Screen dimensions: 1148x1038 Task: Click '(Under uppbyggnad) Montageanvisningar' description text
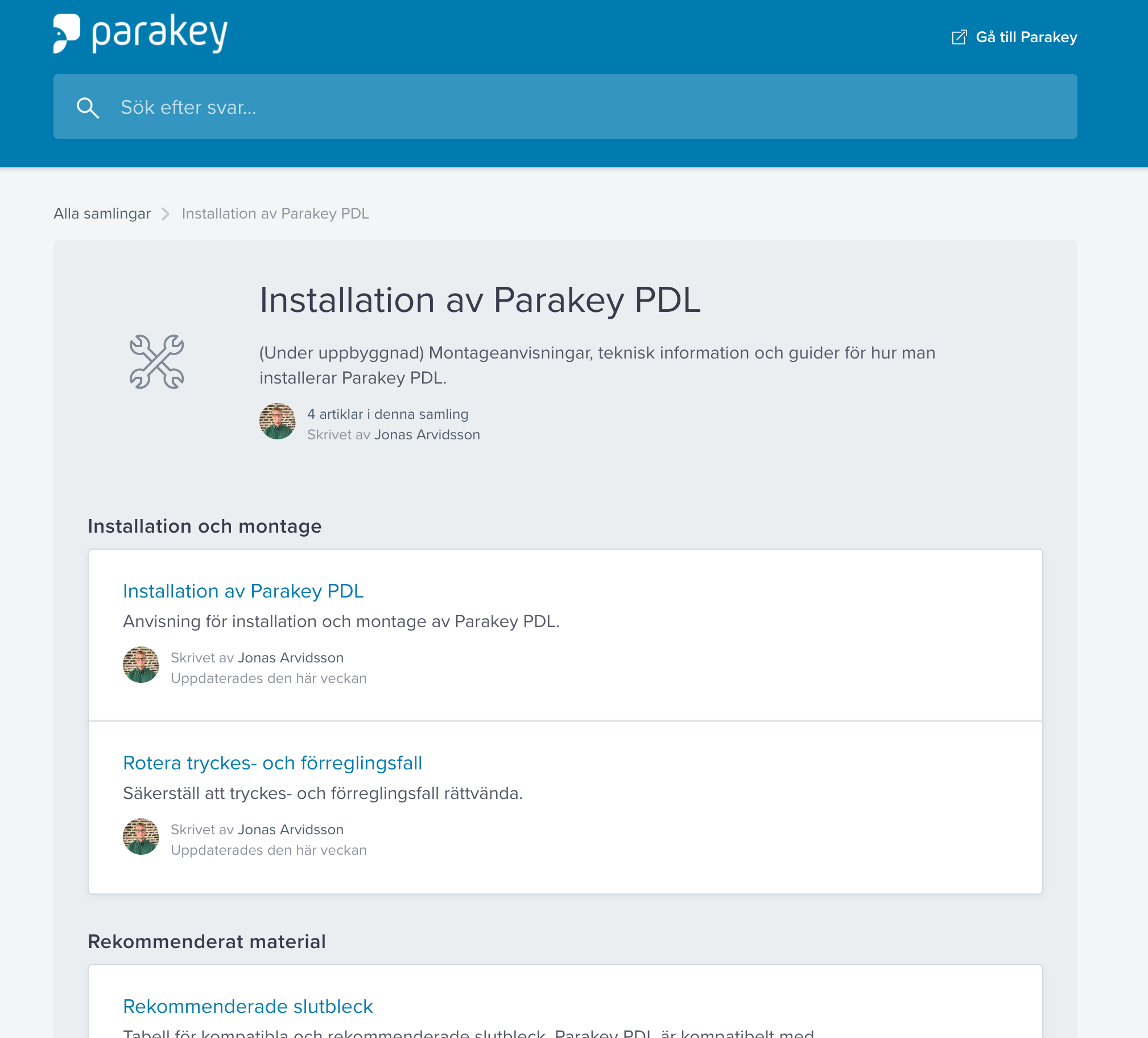click(597, 365)
